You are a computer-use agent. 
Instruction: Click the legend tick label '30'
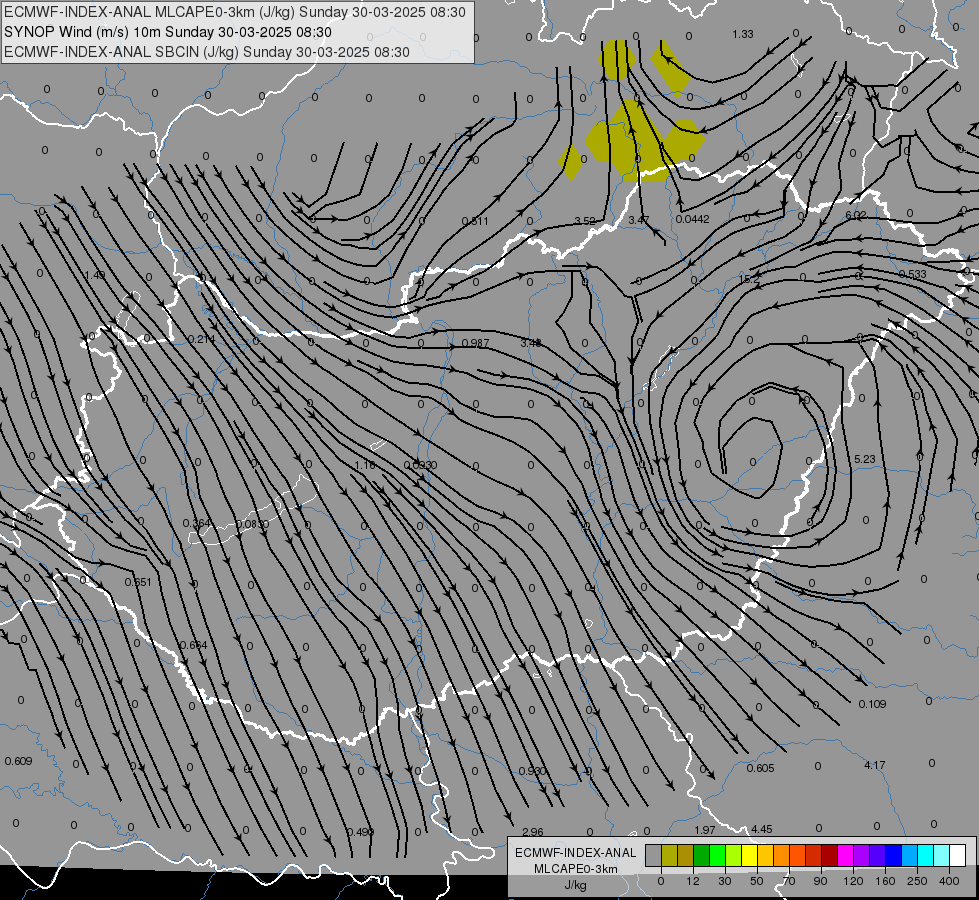[x=725, y=881]
